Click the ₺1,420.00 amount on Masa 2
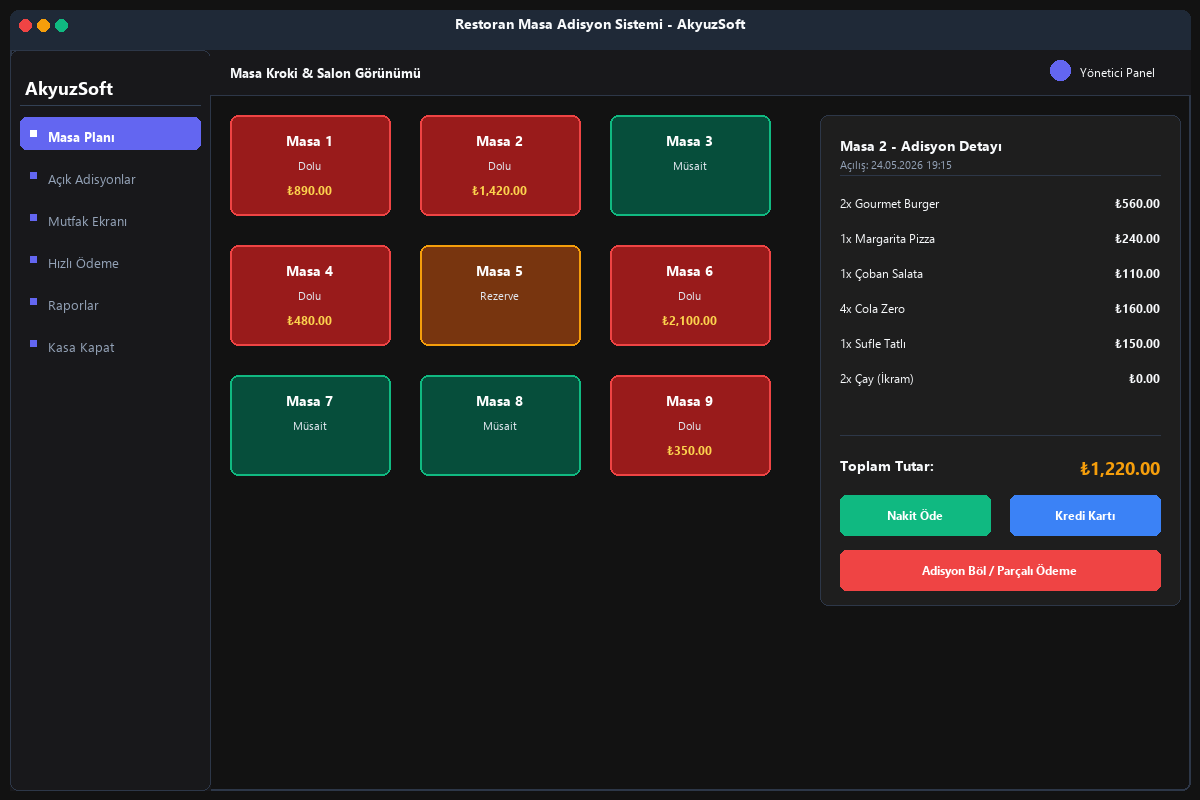1200x800 pixels. tap(500, 191)
